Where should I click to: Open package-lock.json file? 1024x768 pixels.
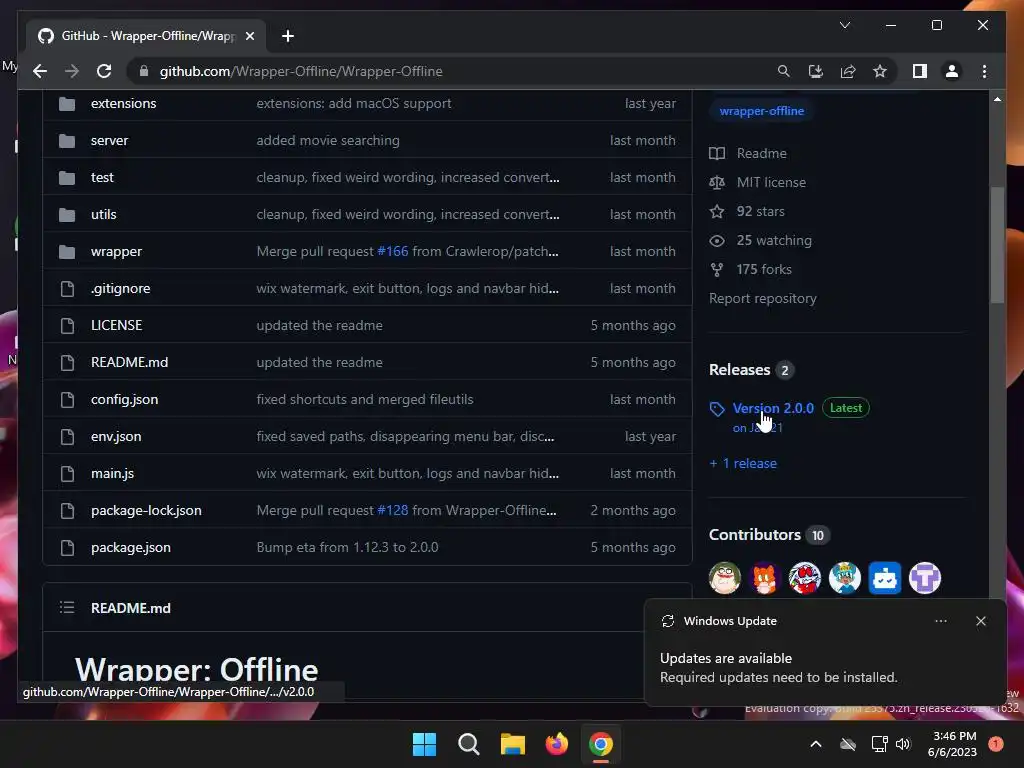tap(146, 510)
